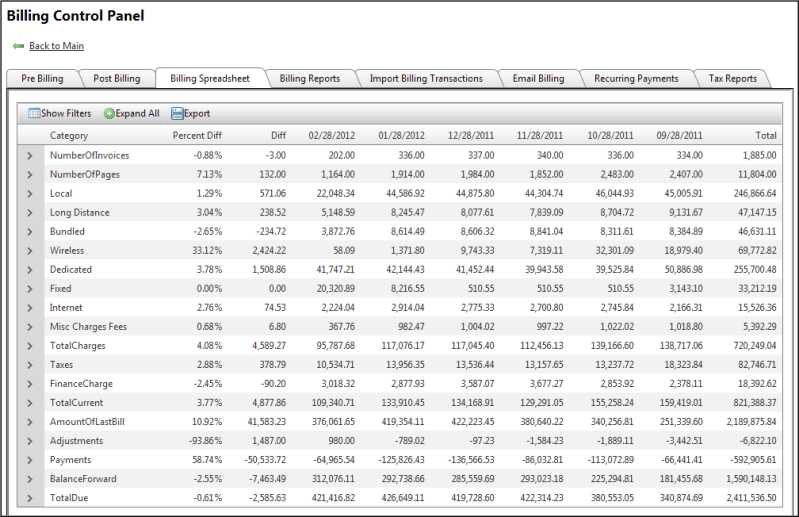The width and height of the screenshot is (799, 517).
Task: Expand the Bundled row
Action: (30, 232)
